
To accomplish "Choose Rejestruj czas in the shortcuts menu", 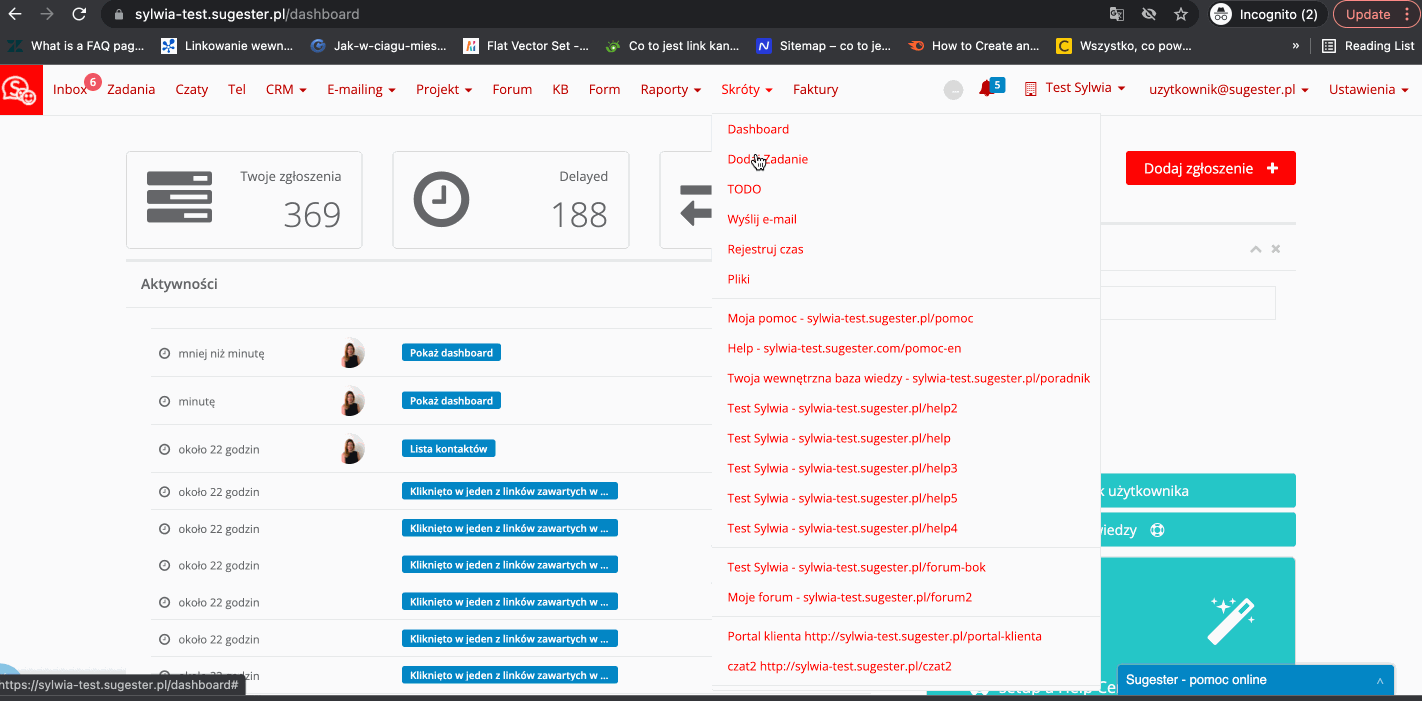I will [765, 249].
